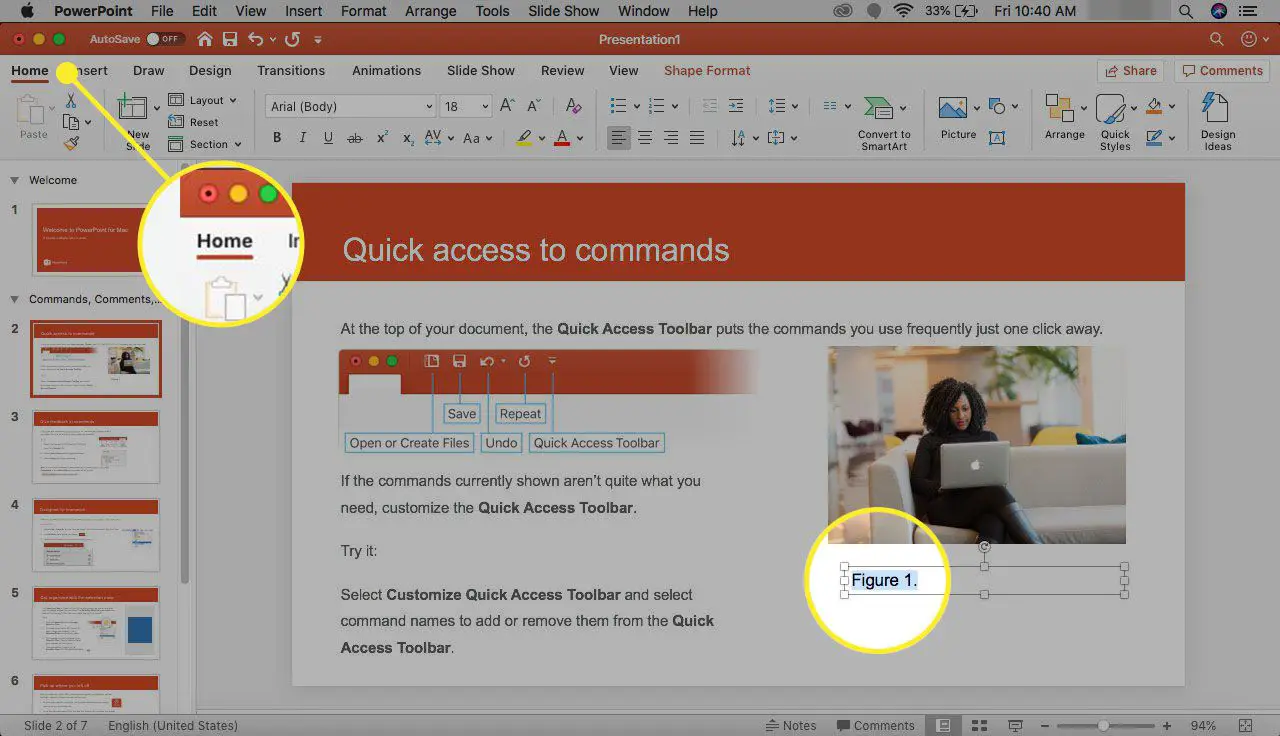This screenshot has height=736, width=1280.
Task: Click the Repeat icon in title bar
Action: (x=292, y=39)
